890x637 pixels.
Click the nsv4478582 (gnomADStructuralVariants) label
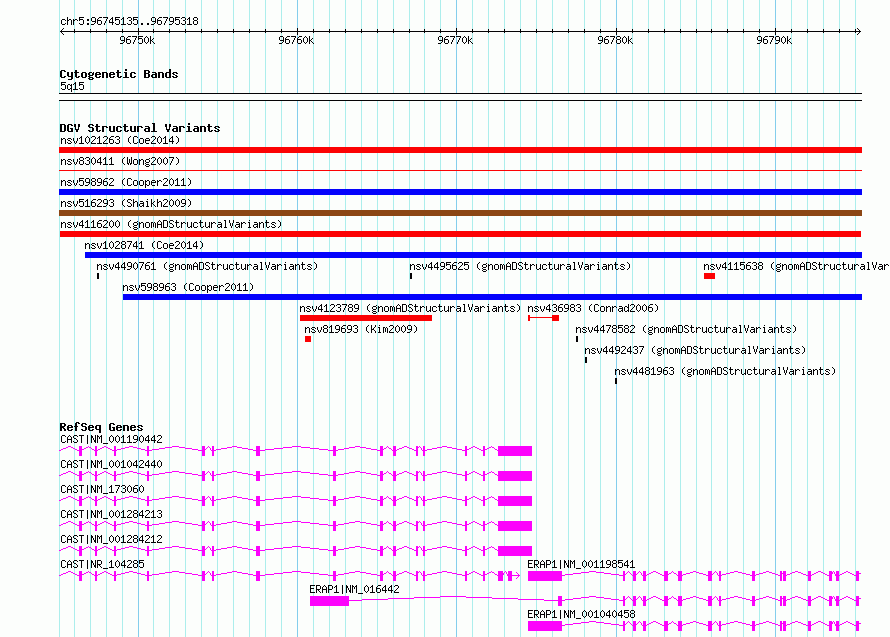[686, 329]
